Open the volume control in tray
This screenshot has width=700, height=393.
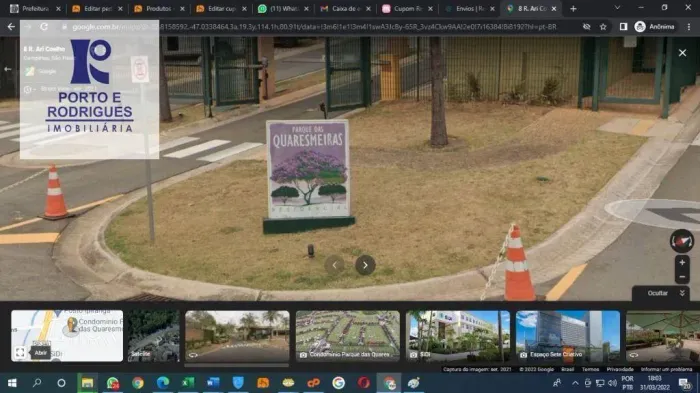(x=612, y=383)
